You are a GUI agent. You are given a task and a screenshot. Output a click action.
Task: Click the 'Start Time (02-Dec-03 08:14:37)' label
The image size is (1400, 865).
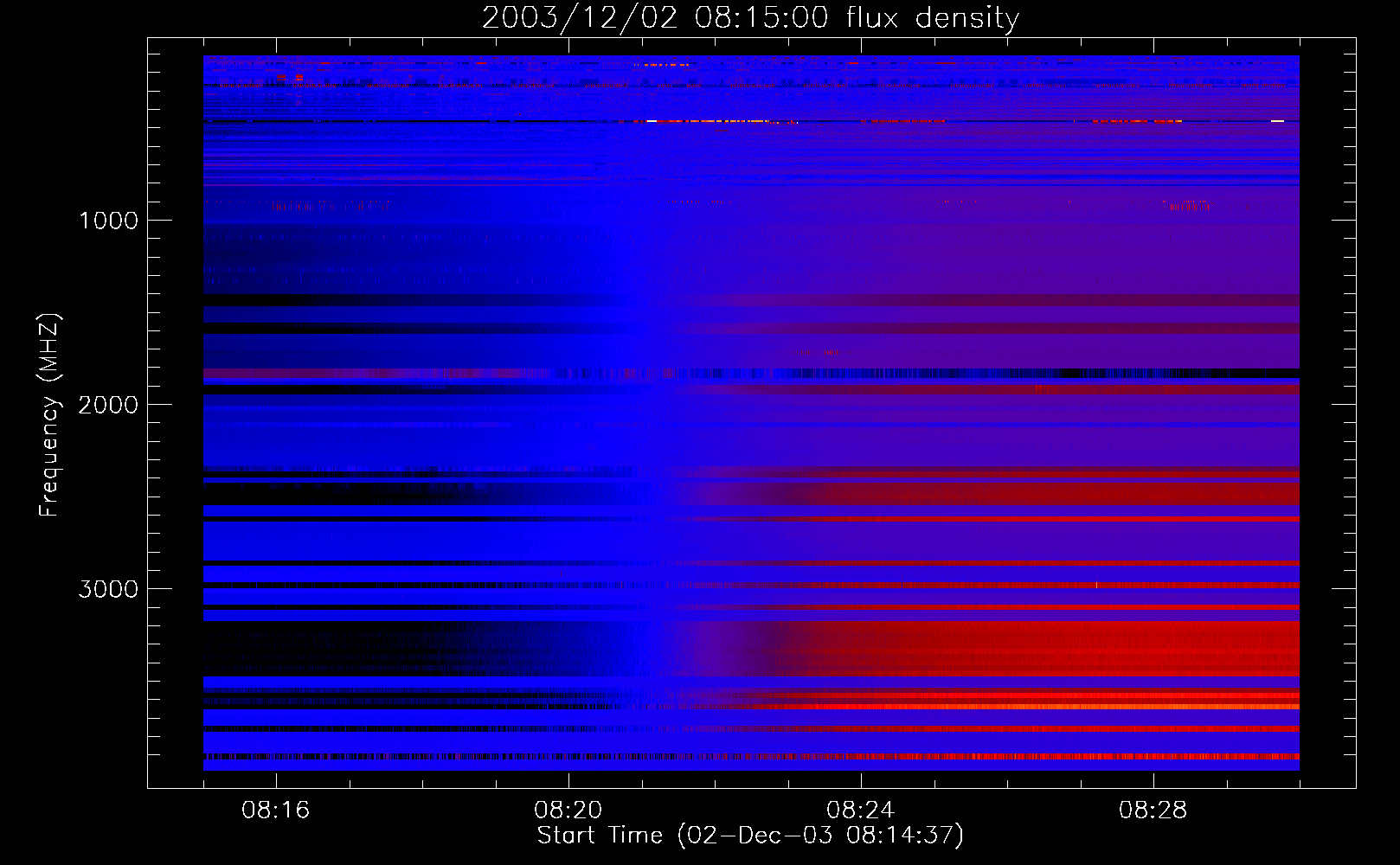[750, 836]
